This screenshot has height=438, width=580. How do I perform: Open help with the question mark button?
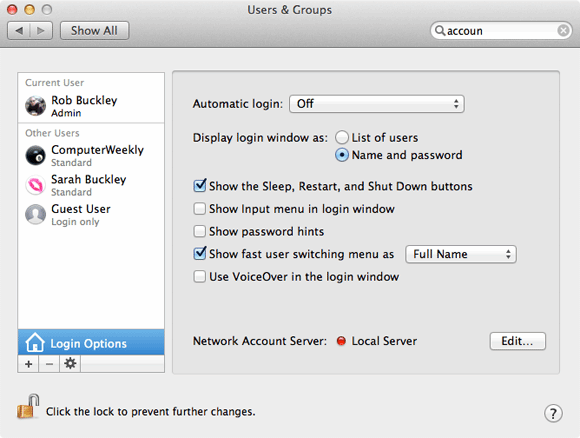click(x=553, y=413)
